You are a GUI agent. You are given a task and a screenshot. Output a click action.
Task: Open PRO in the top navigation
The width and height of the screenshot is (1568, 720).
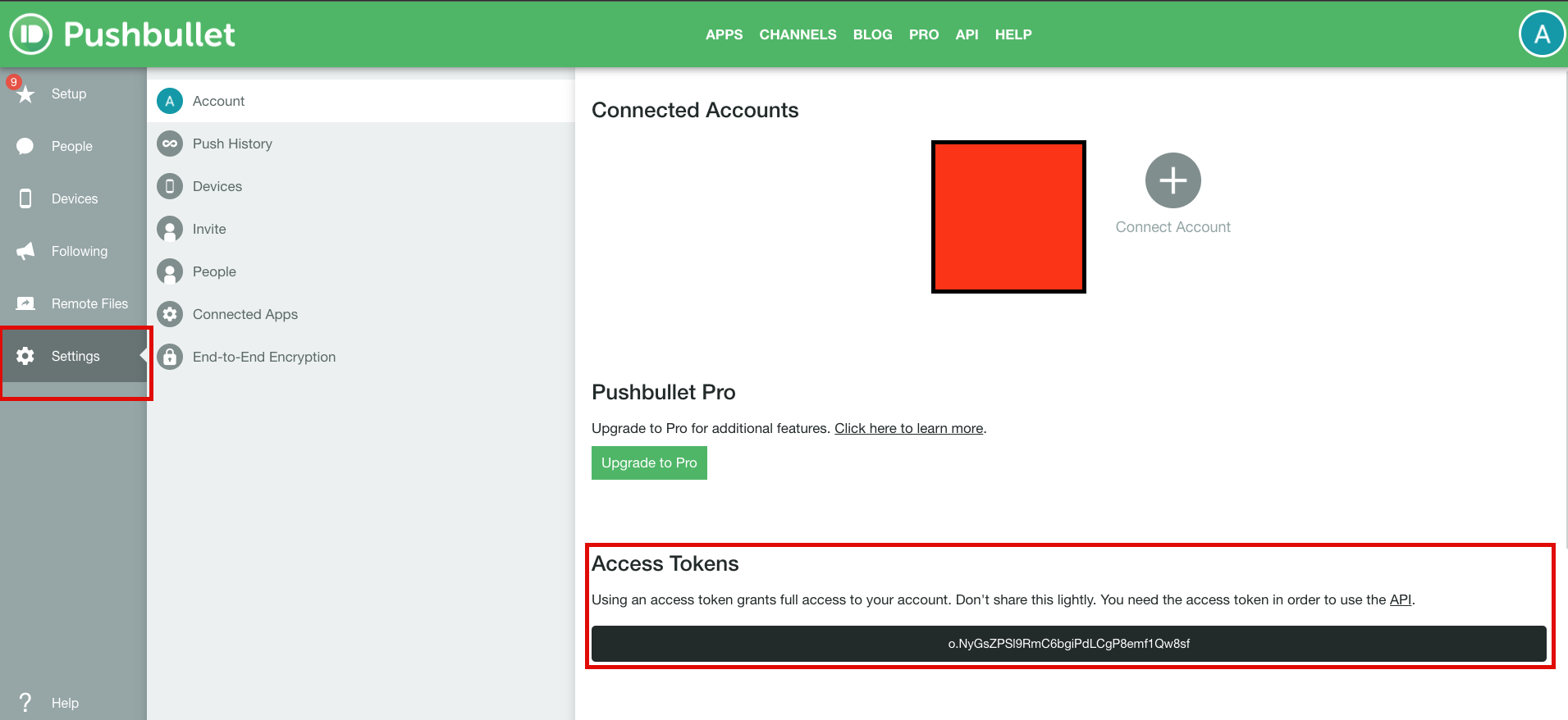(x=924, y=34)
